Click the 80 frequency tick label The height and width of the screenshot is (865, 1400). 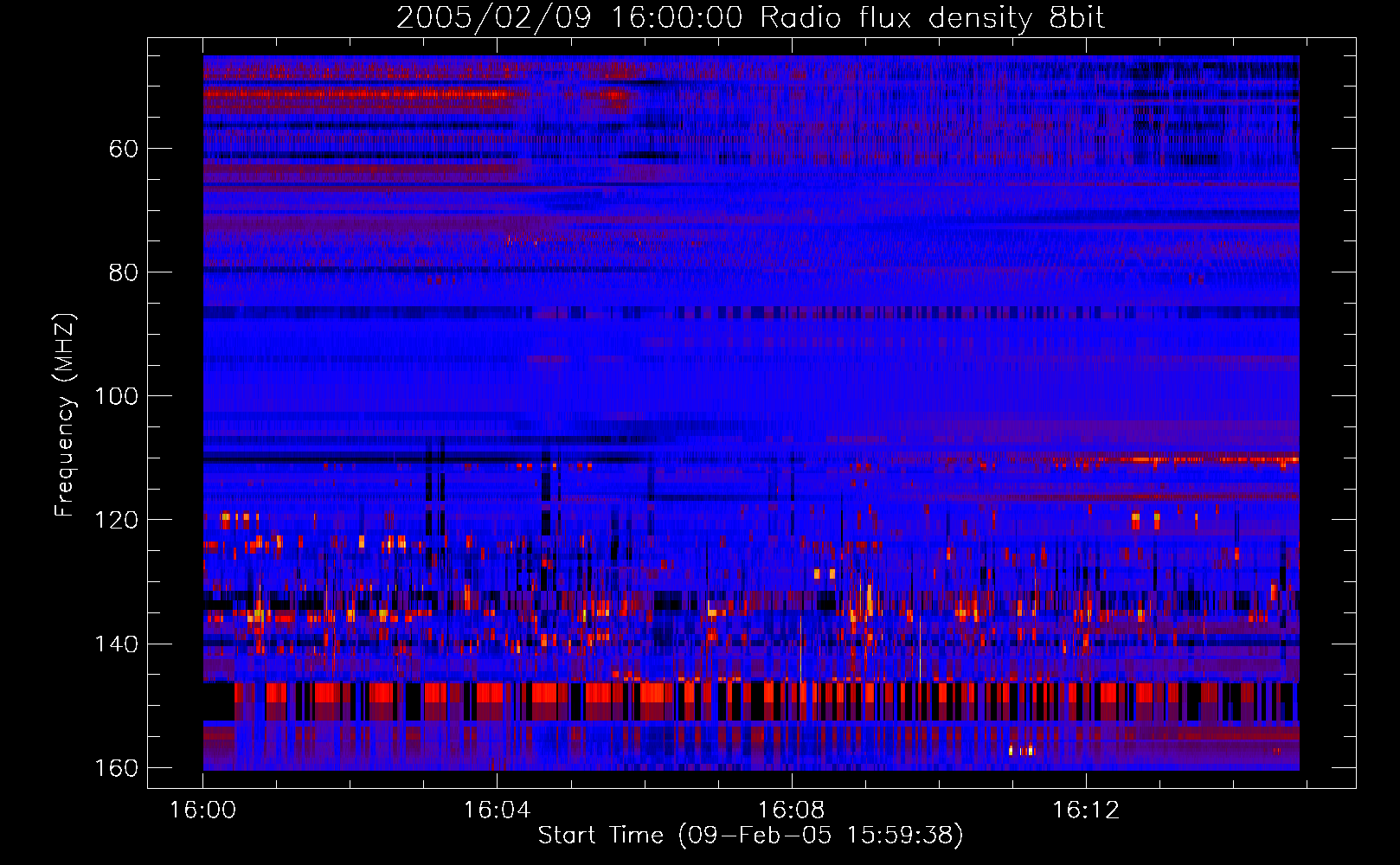123,273
